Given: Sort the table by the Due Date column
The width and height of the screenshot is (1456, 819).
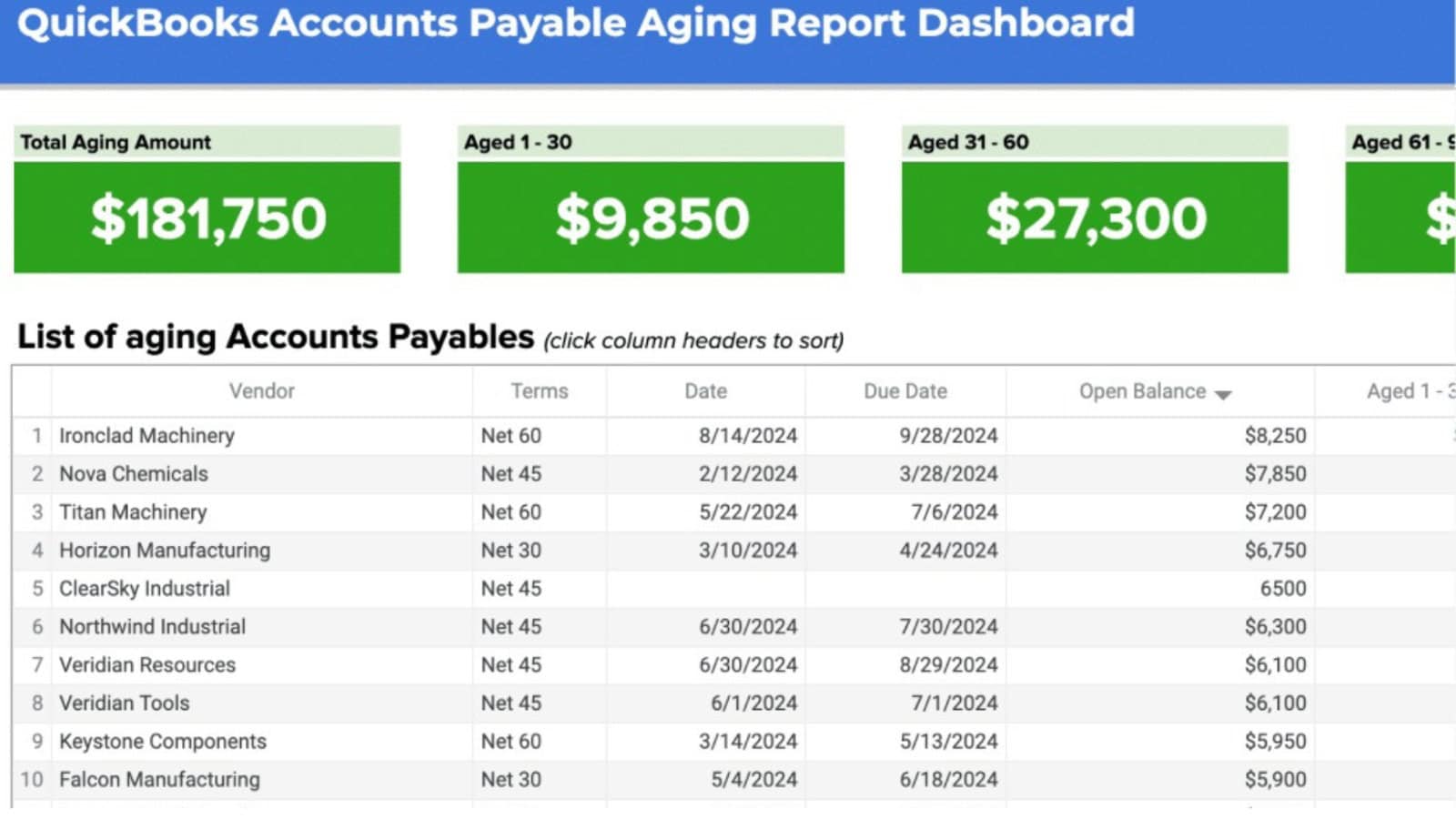Looking at the screenshot, I should [905, 391].
